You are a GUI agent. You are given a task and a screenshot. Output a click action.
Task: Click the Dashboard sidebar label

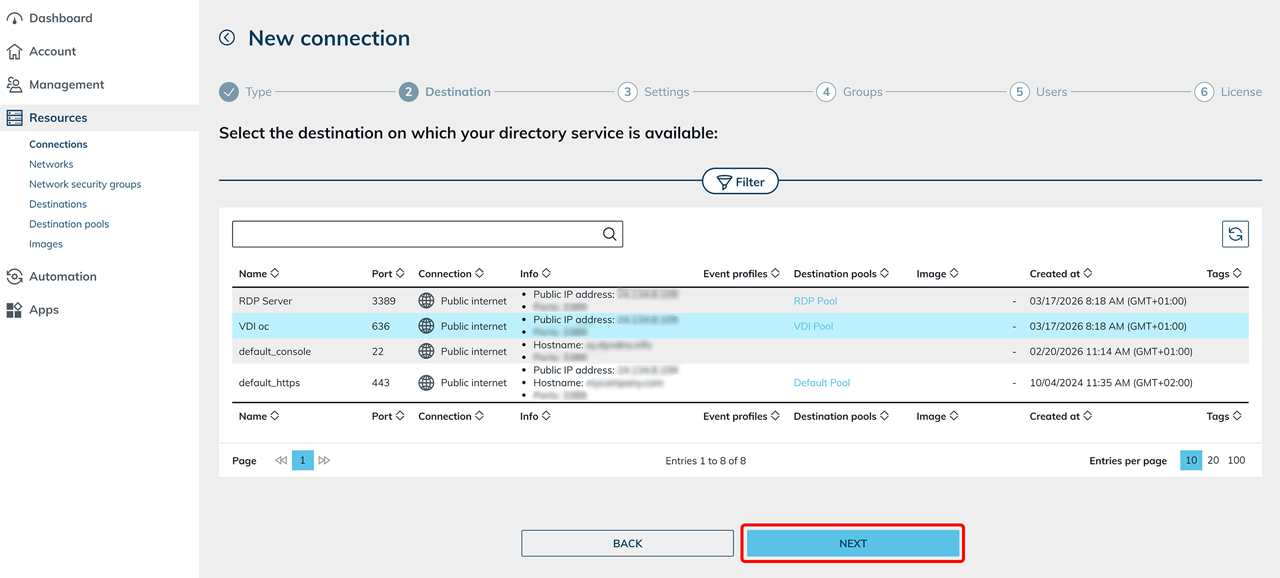click(x=61, y=18)
